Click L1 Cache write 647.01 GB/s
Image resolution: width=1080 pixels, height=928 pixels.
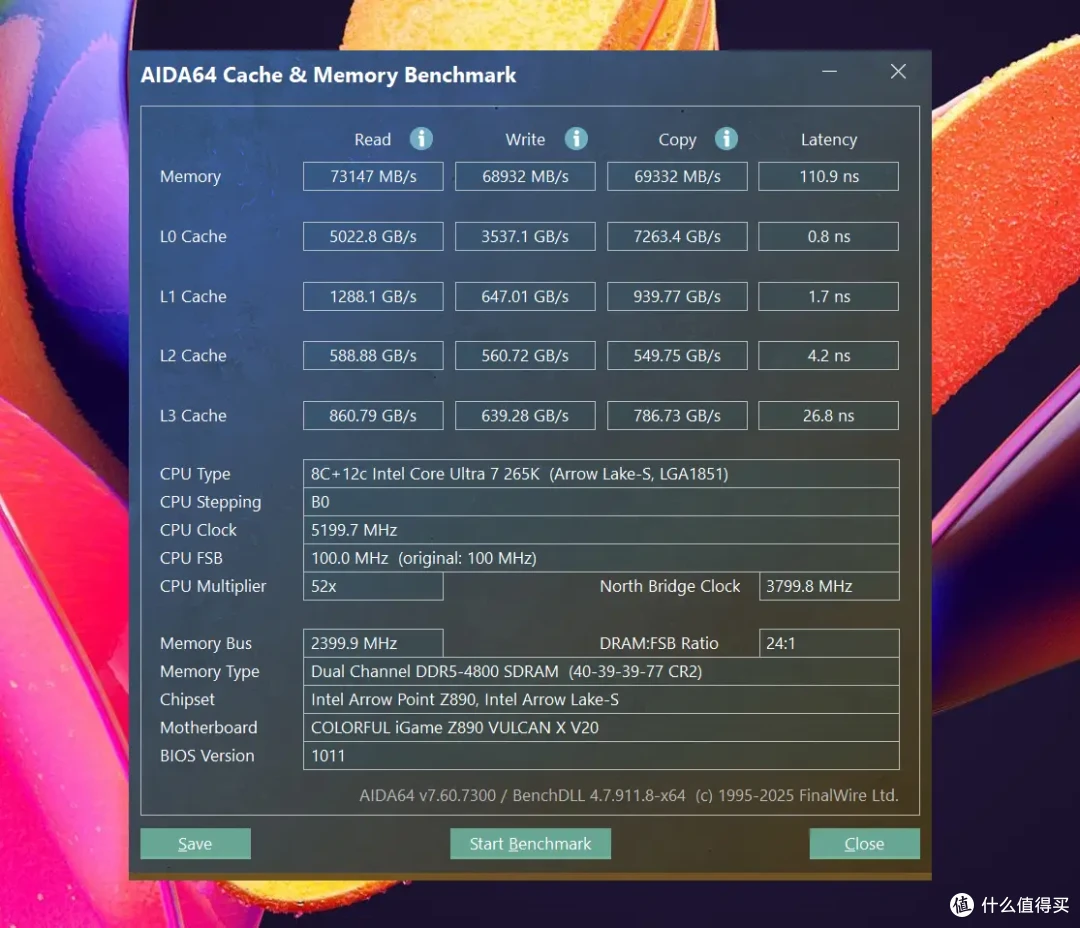(526, 296)
